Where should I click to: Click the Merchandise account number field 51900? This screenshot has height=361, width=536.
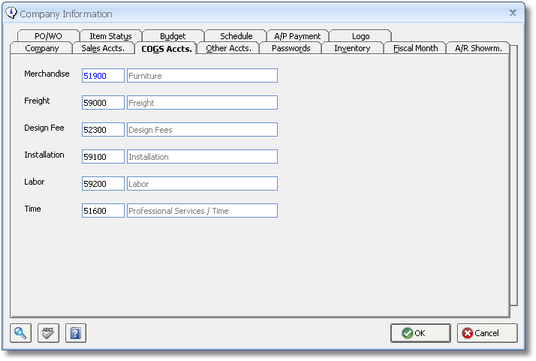(x=103, y=76)
